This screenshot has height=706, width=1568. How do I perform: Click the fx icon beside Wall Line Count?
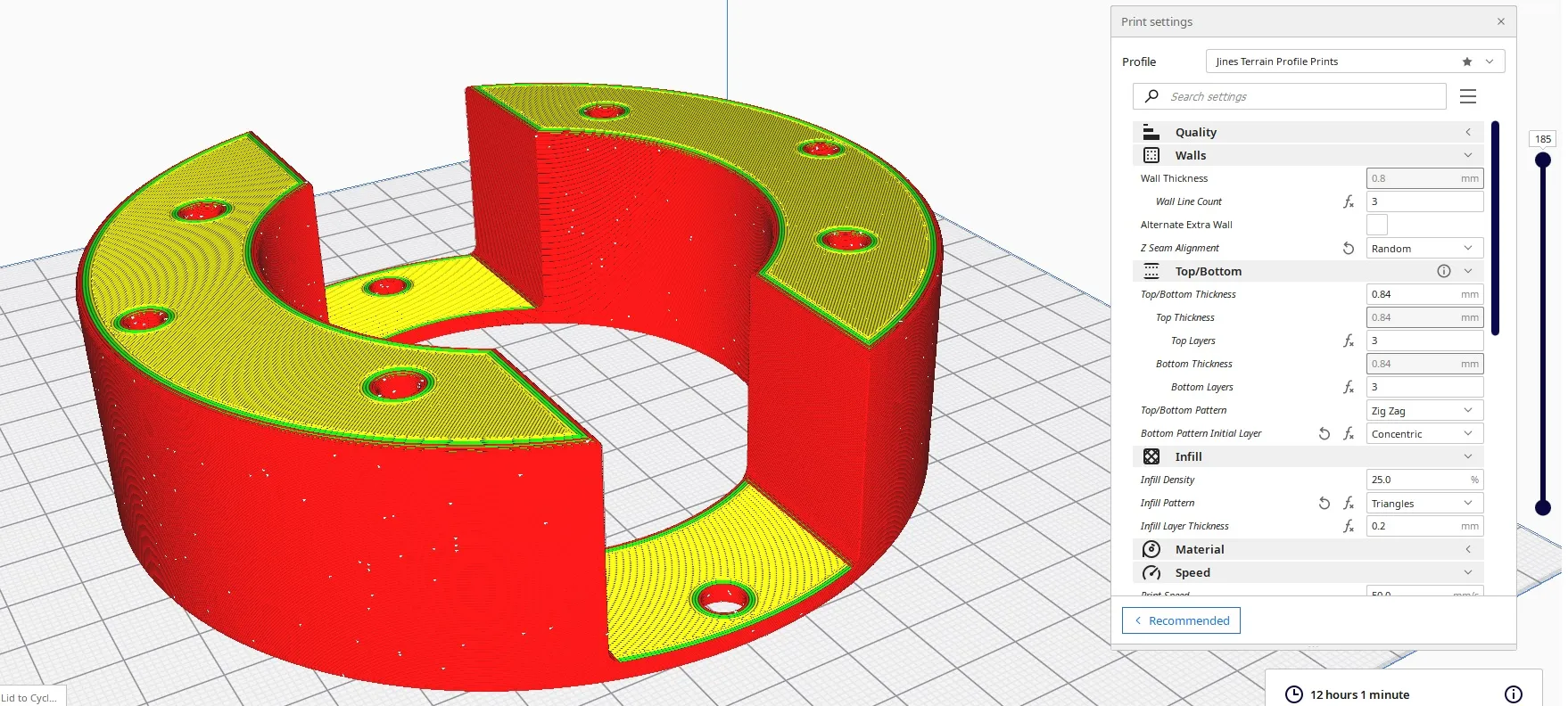(1349, 202)
